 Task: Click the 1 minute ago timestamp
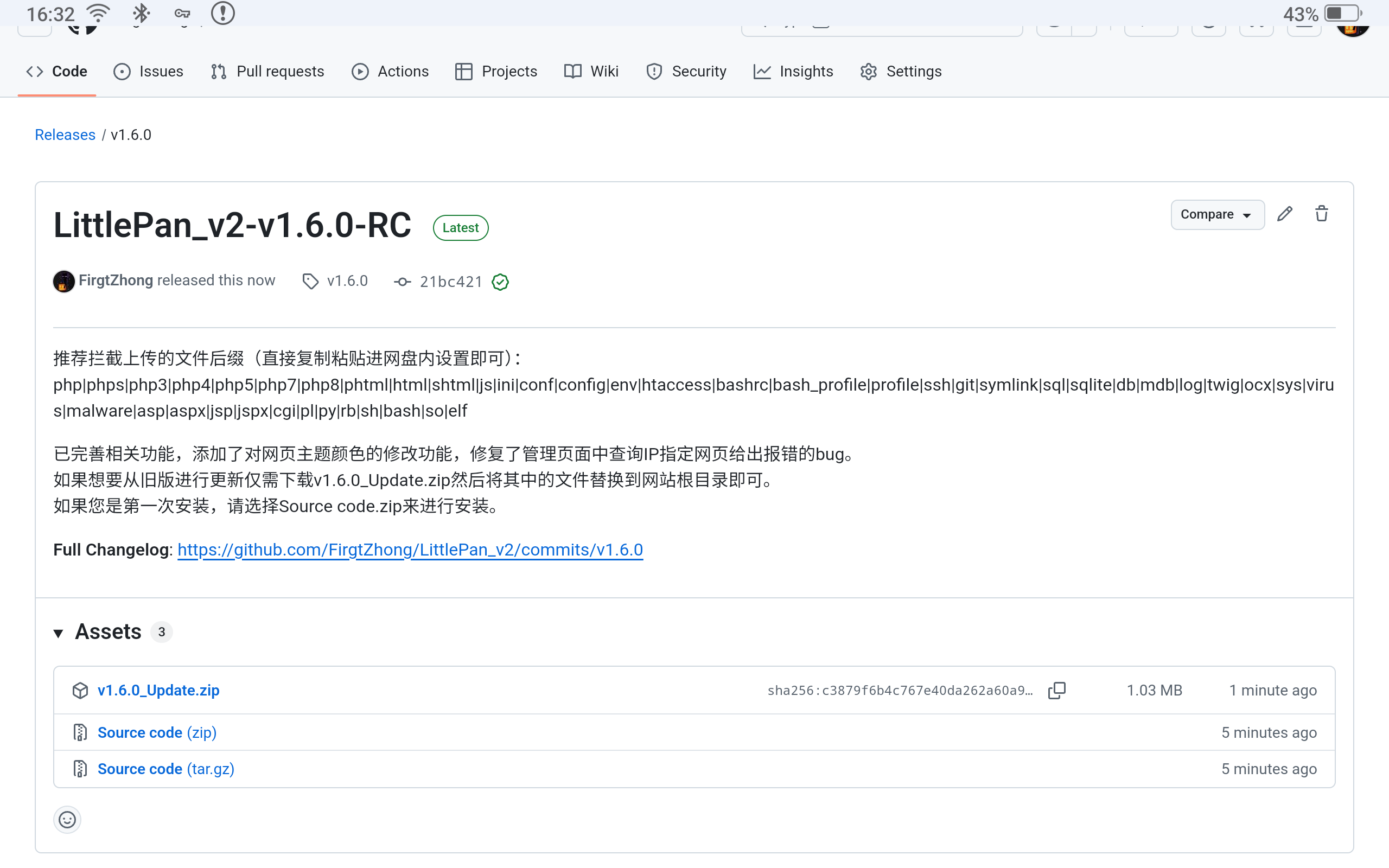[1272, 691]
